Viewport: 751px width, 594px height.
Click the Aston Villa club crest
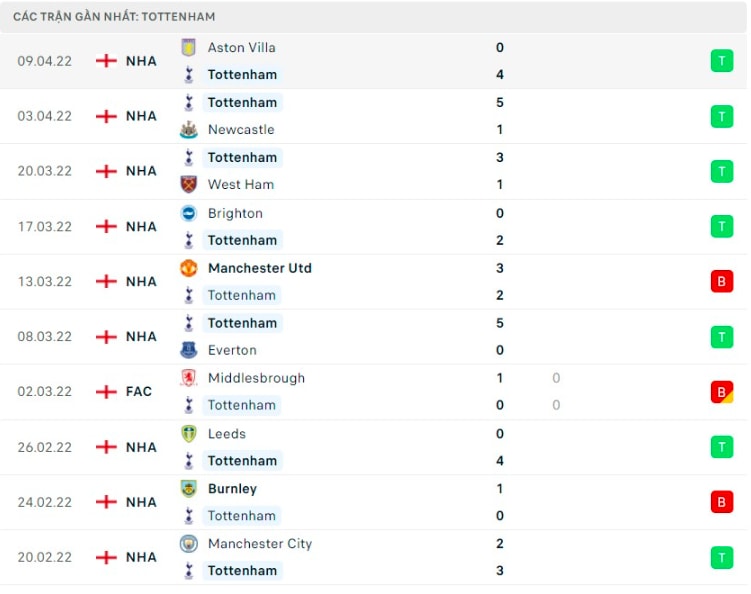point(189,47)
